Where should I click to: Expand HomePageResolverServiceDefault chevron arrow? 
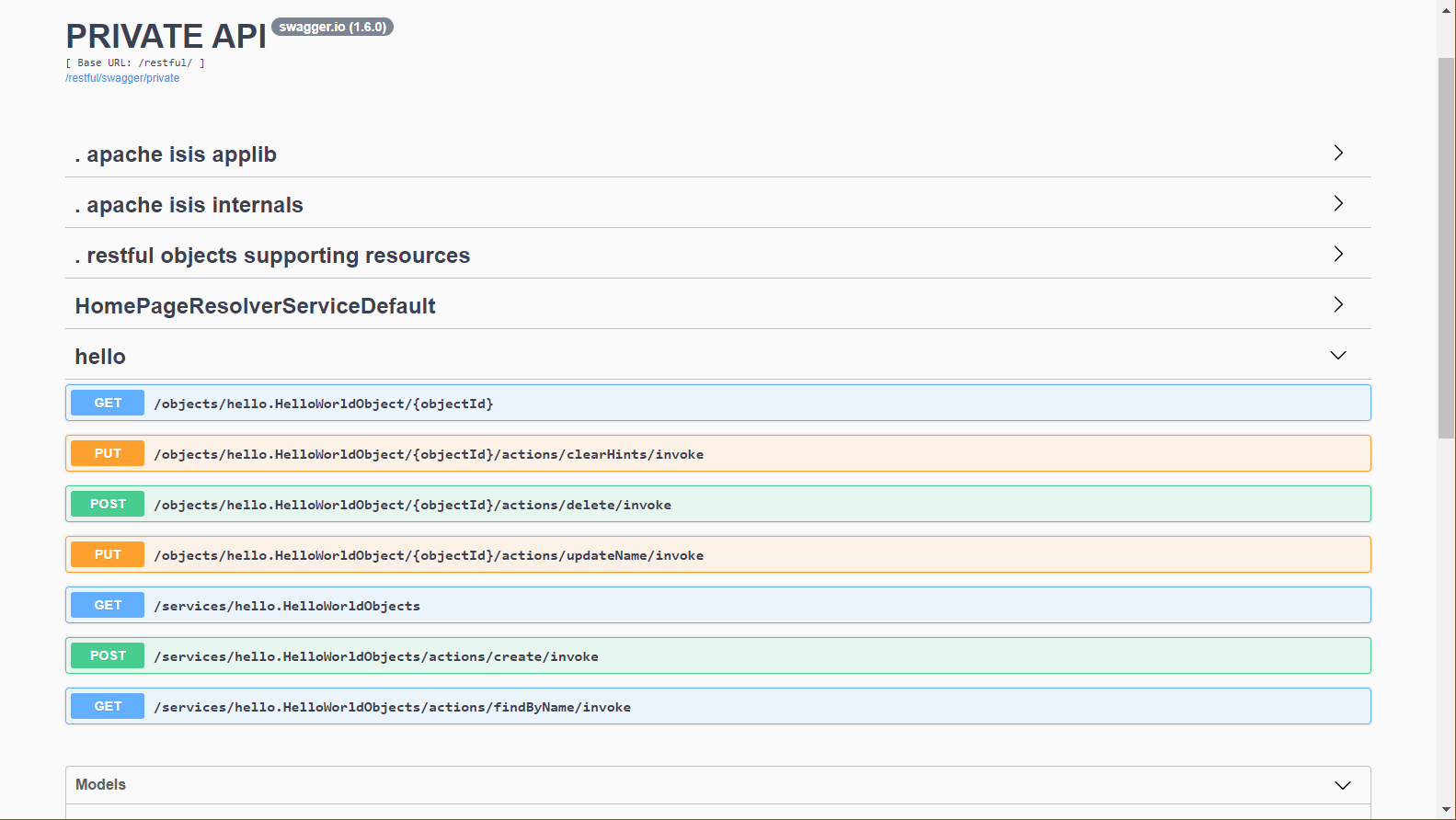coord(1338,304)
